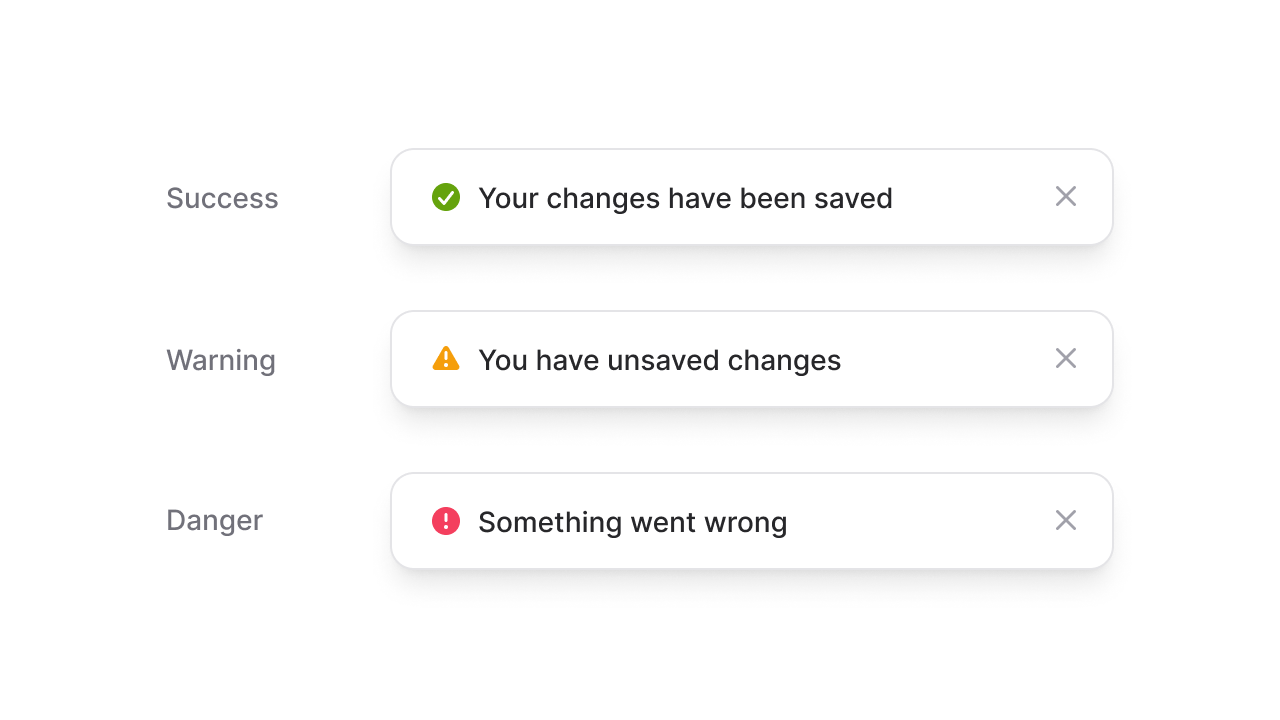Dismiss the 'Your changes have been saved' toast
The image size is (1280, 720).
click(x=1066, y=197)
